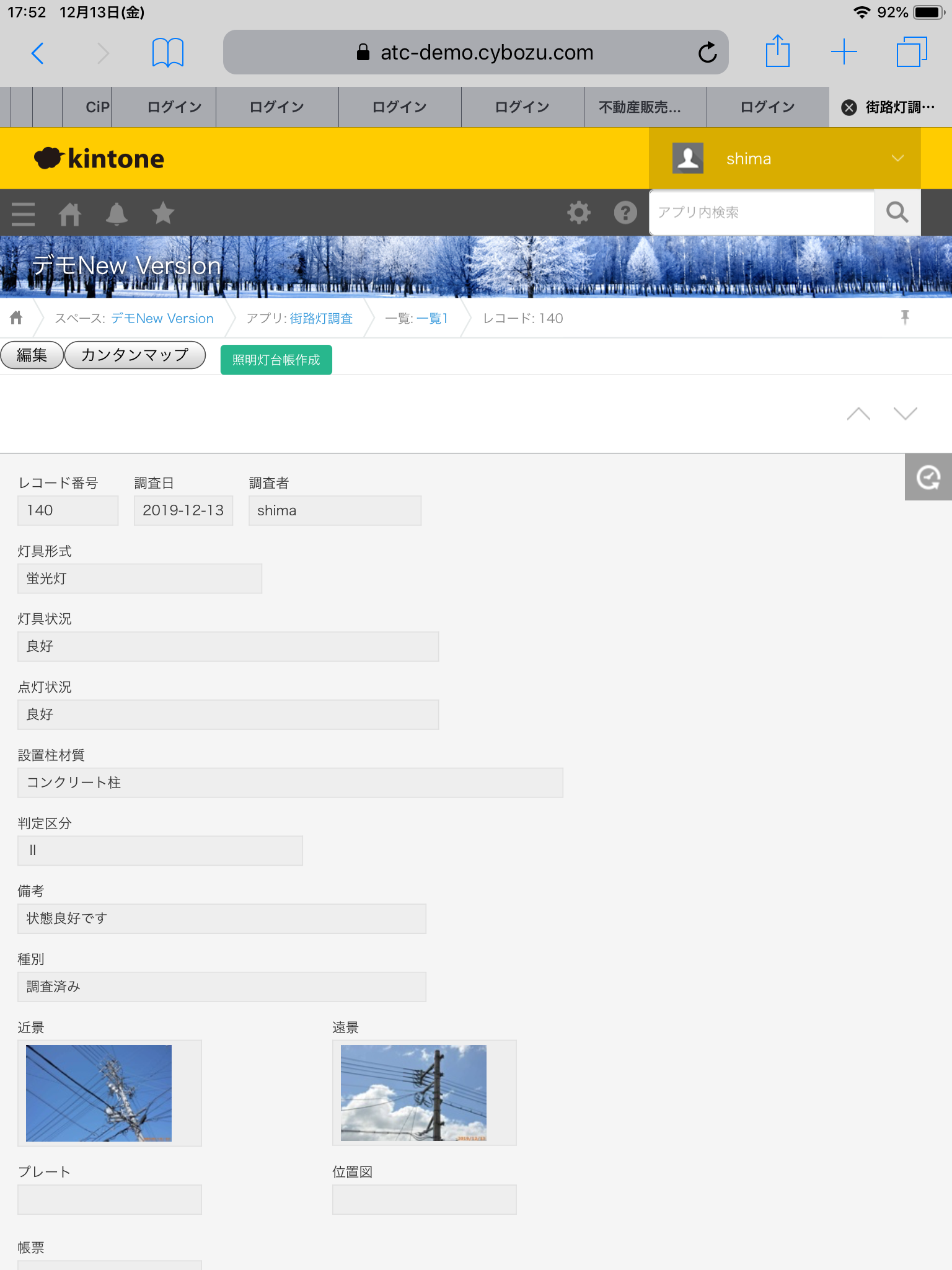Click the 蛍光灯 fixture type value
Viewport: 952px width, 1270px height.
(139, 579)
